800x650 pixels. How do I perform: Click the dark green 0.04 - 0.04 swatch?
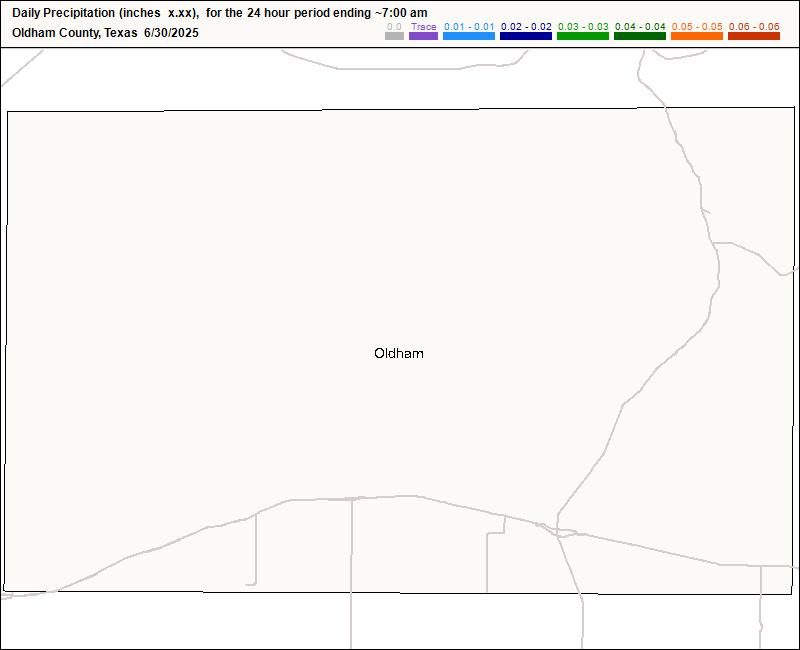coord(640,36)
